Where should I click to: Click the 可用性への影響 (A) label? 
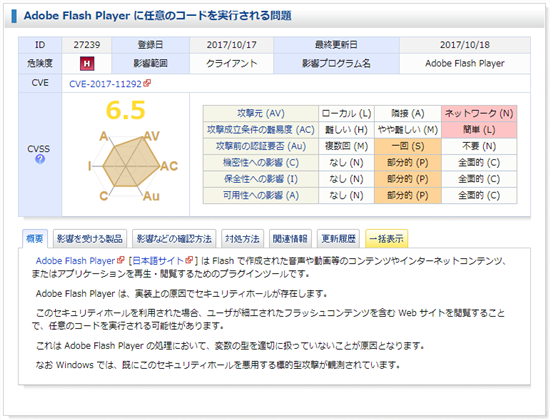(261, 195)
